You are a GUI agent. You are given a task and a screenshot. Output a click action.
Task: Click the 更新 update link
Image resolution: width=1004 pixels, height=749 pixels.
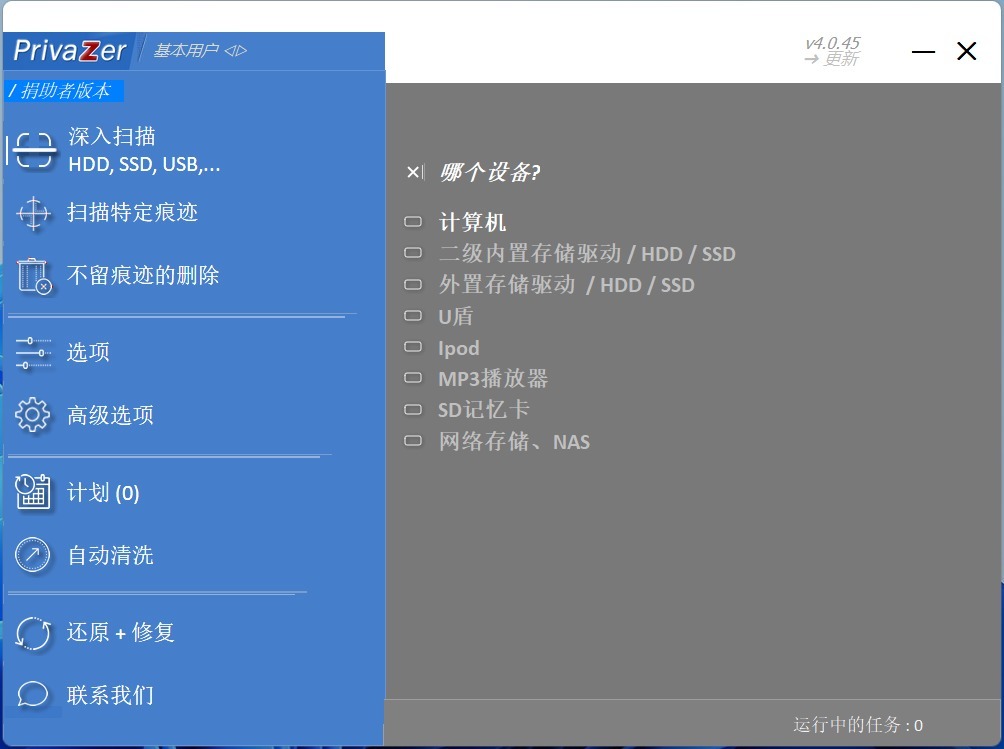(x=832, y=59)
